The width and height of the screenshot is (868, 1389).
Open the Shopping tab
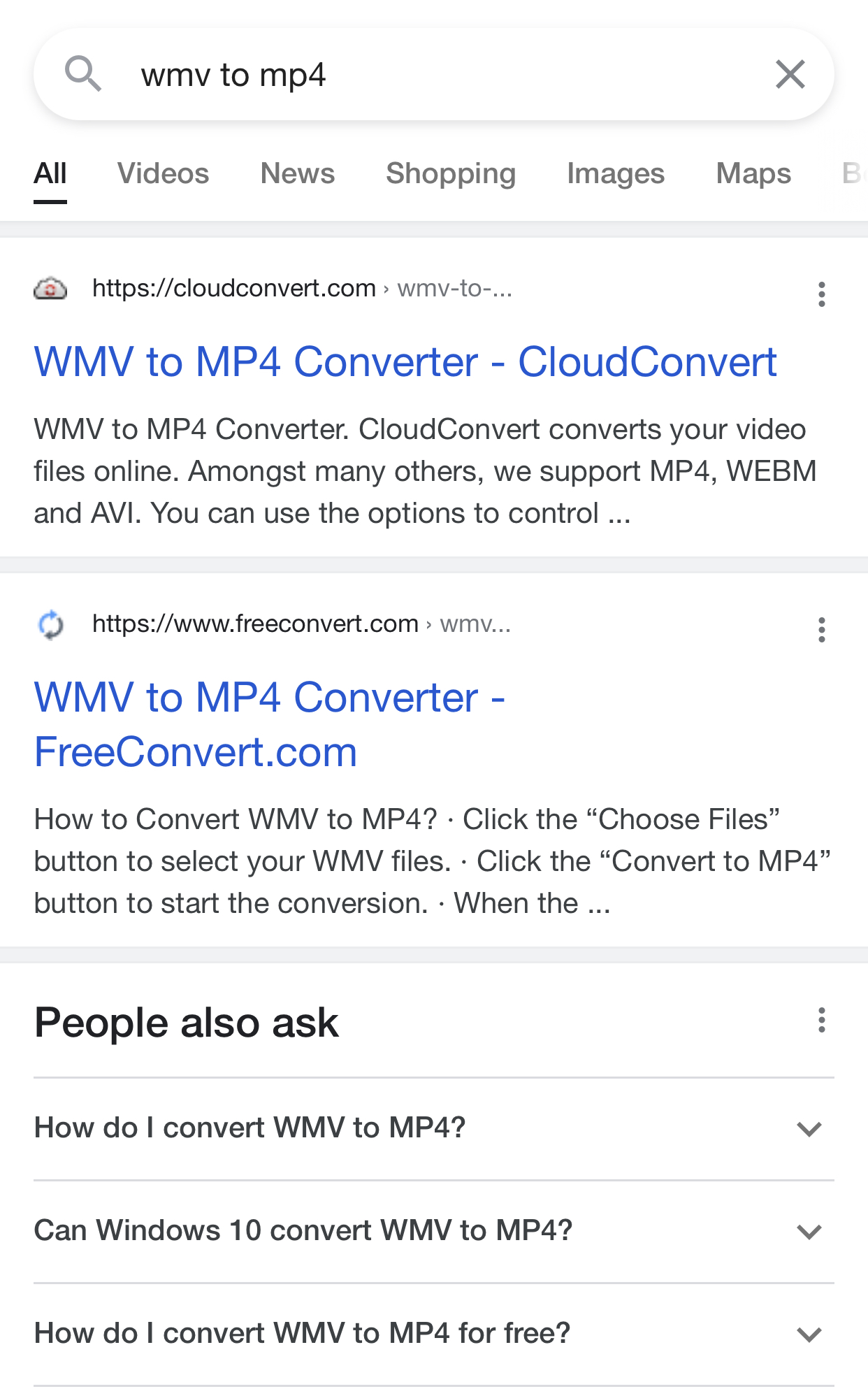point(451,173)
